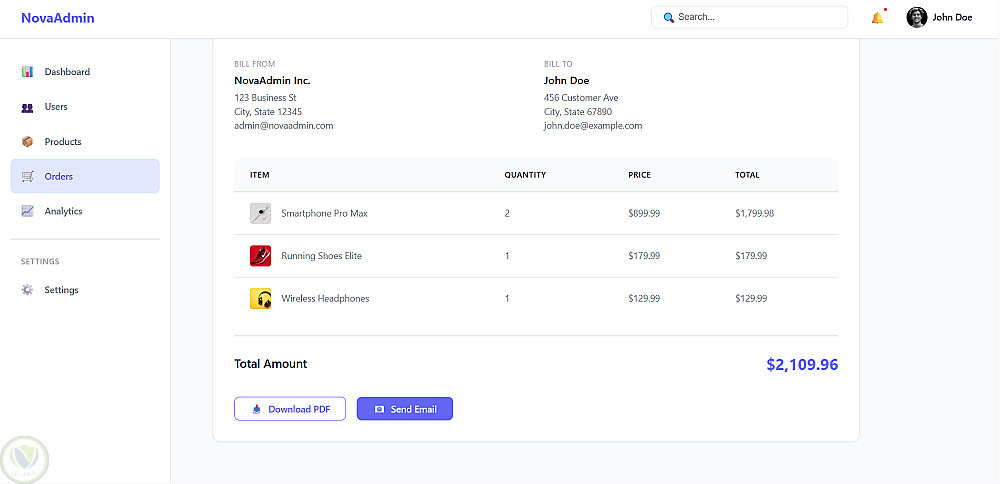The width and height of the screenshot is (1000, 484).
Task: Click the Settings gear icon
Action: pos(27,290)
